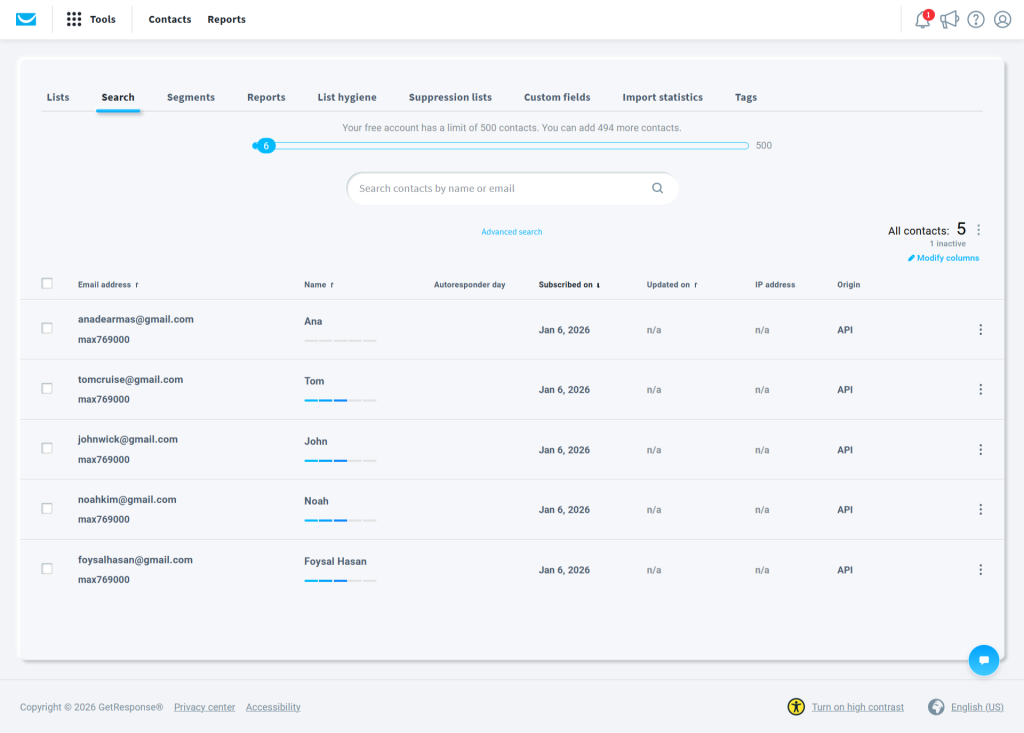Open the help question mark icon
This screenshot has width=1024, height=733.
976,20
